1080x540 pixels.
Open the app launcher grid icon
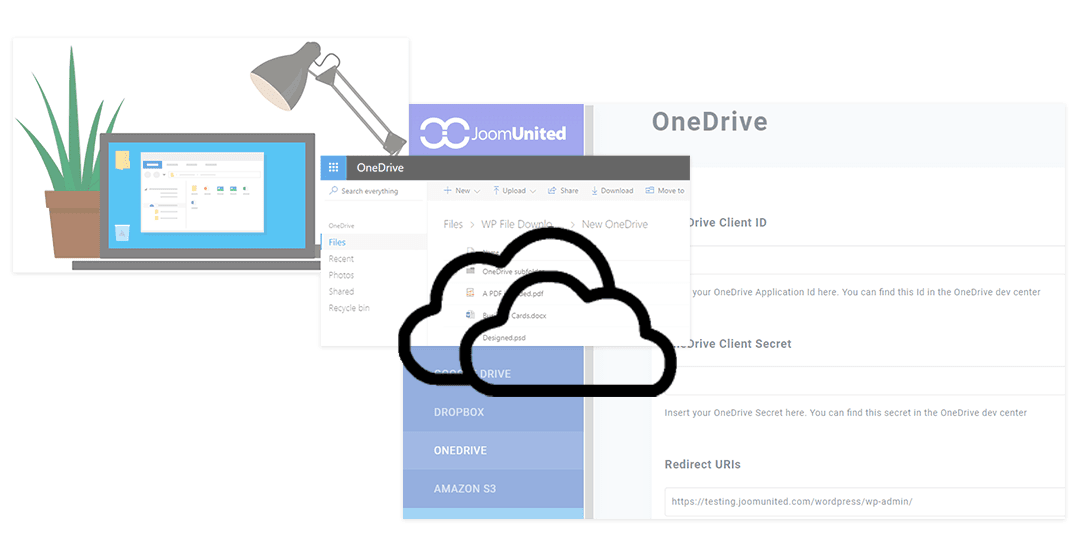(333, 168)
